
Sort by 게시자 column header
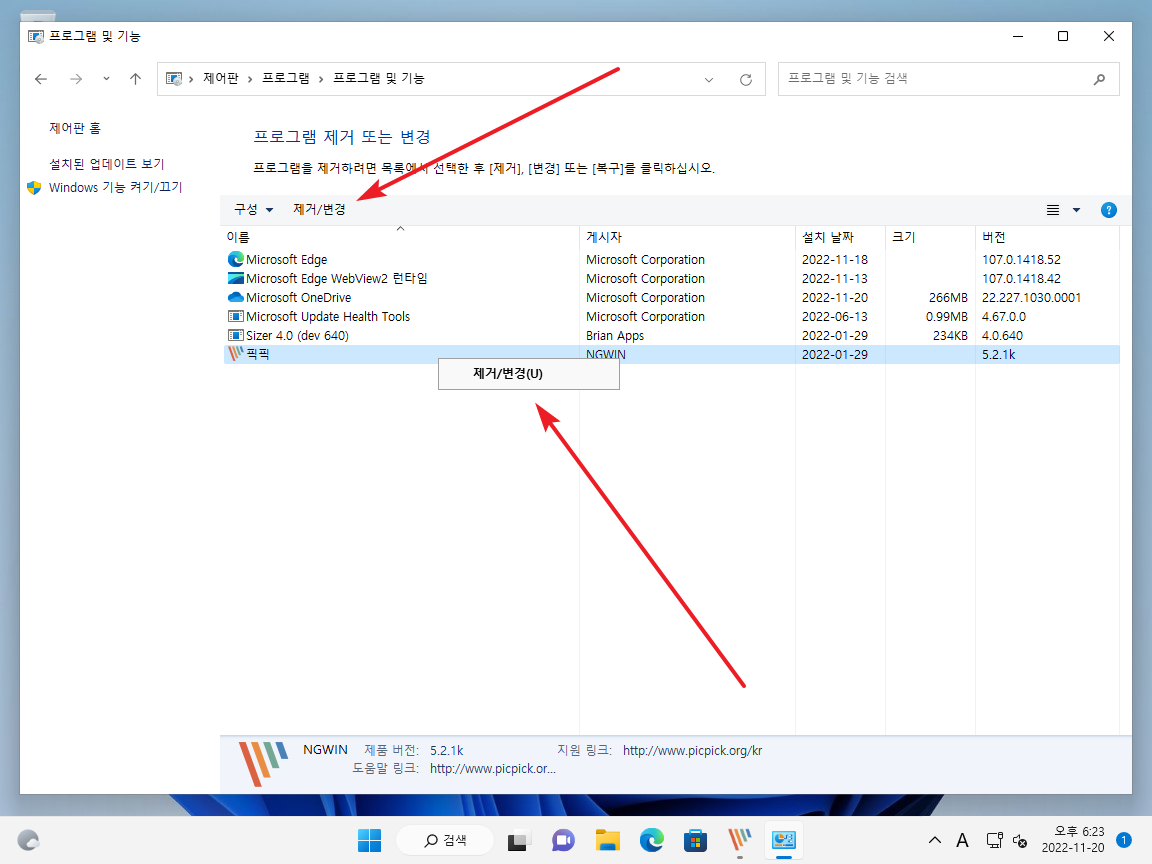[x=687, y=237]
